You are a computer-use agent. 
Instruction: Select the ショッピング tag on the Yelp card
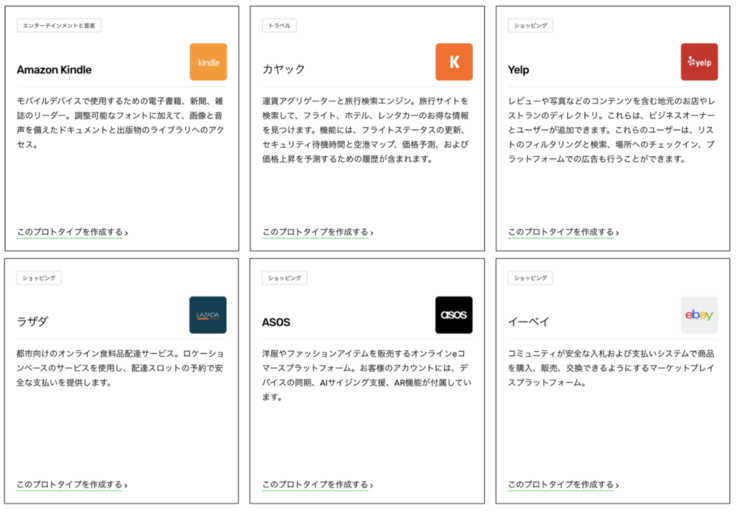[530, 25]
